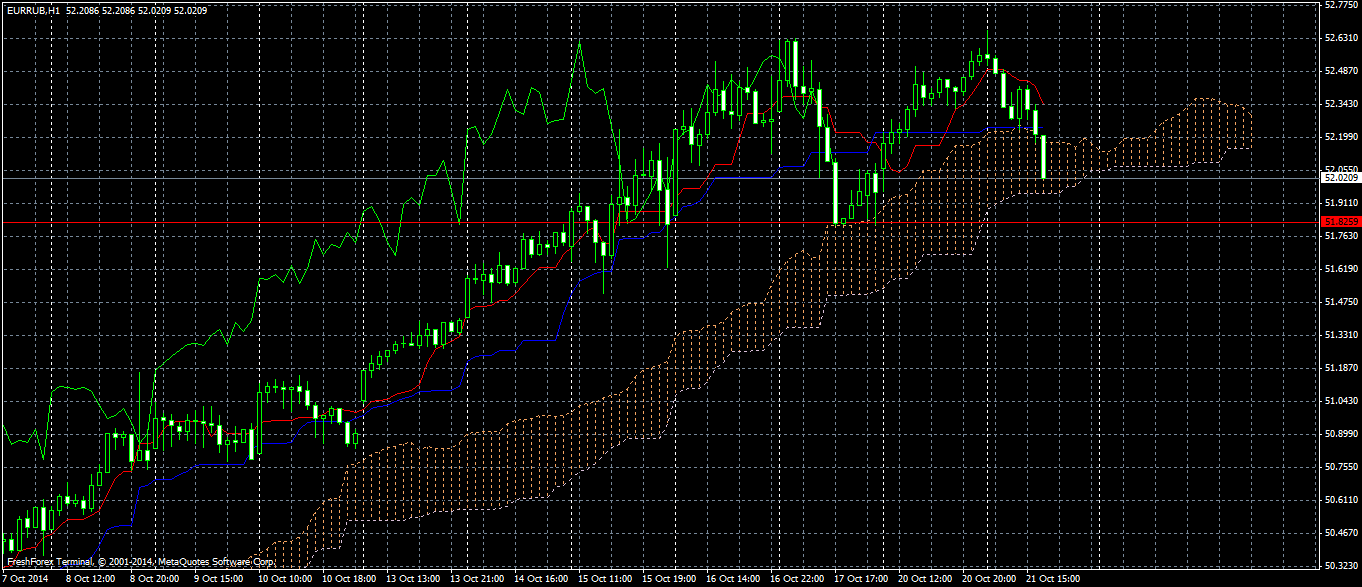Click the 52.4870 price axis label
The height and width of the screenshot is (587, 1362).
(x=1340, y=71)
